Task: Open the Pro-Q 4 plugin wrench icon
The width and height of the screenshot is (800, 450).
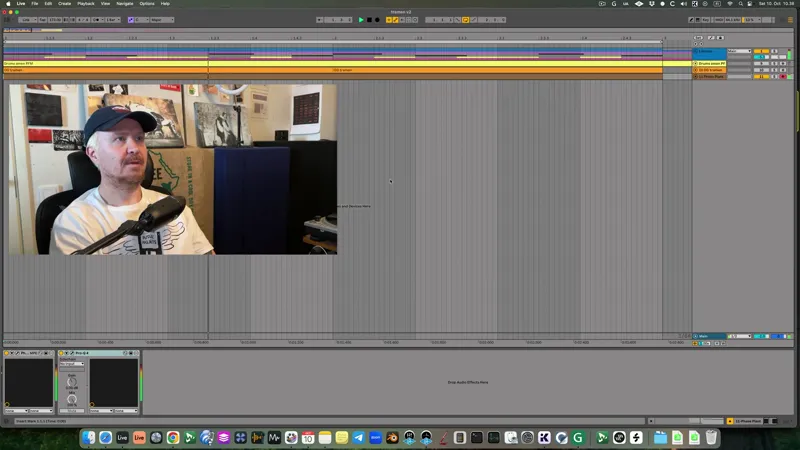Action: coord(72,353)
